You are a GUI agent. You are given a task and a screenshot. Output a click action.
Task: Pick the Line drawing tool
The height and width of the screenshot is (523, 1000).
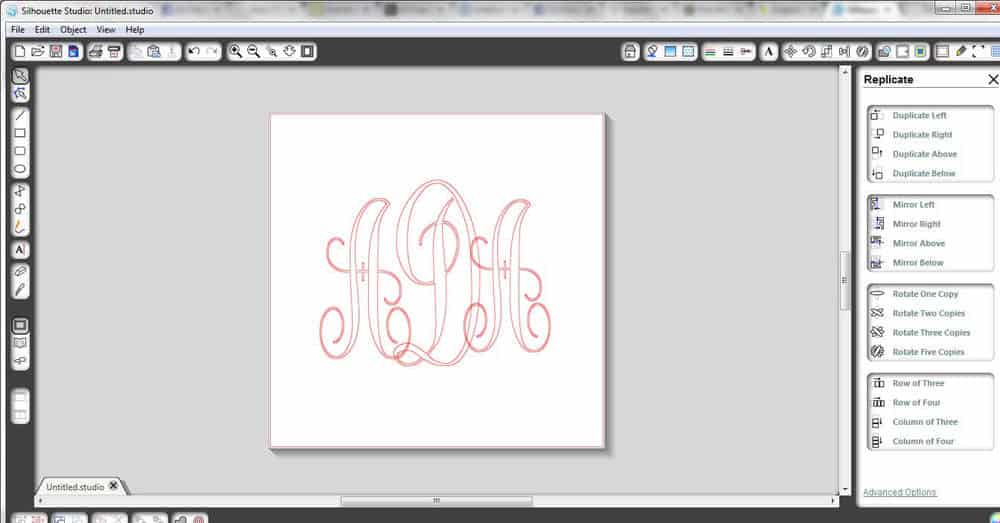pos(20,115)
